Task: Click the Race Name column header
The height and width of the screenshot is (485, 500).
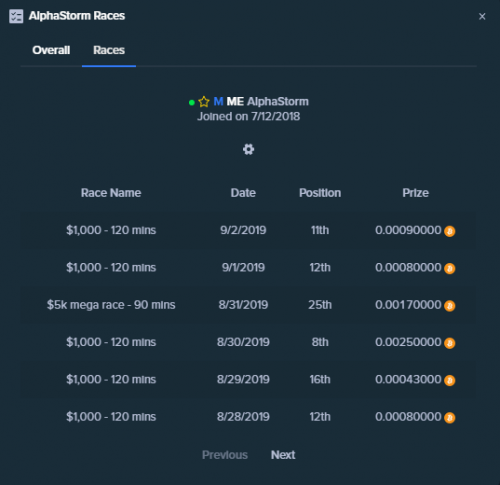Action: (x=111, y=193)
